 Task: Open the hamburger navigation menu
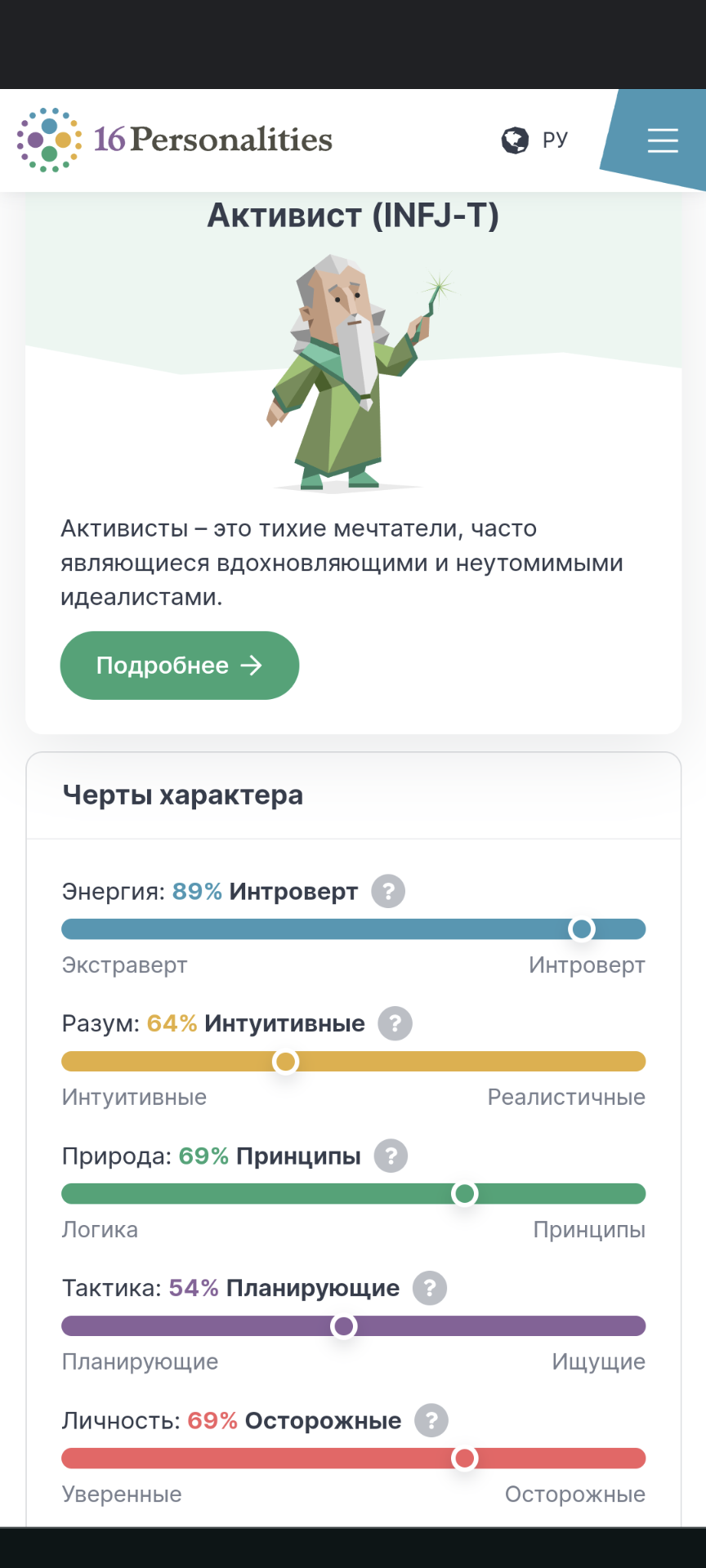pos(662,140)
